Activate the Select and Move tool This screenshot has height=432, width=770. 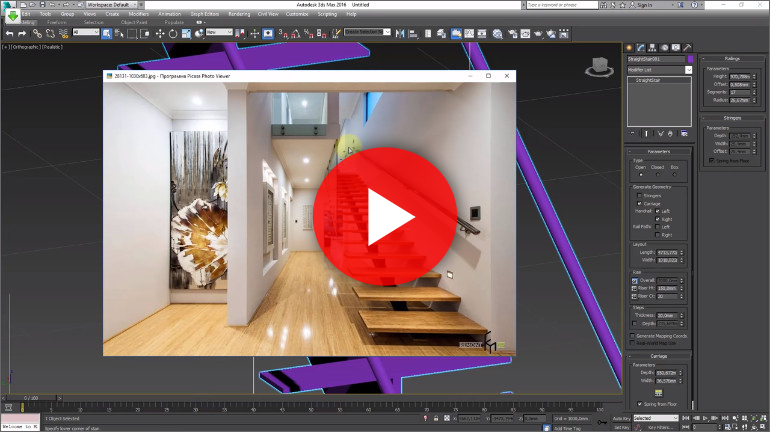coord(160,34)
